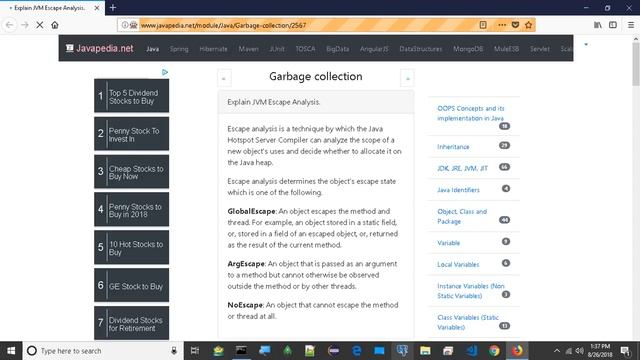Select the Maven menu item
The image size is (640, 360).
[248, 49]
